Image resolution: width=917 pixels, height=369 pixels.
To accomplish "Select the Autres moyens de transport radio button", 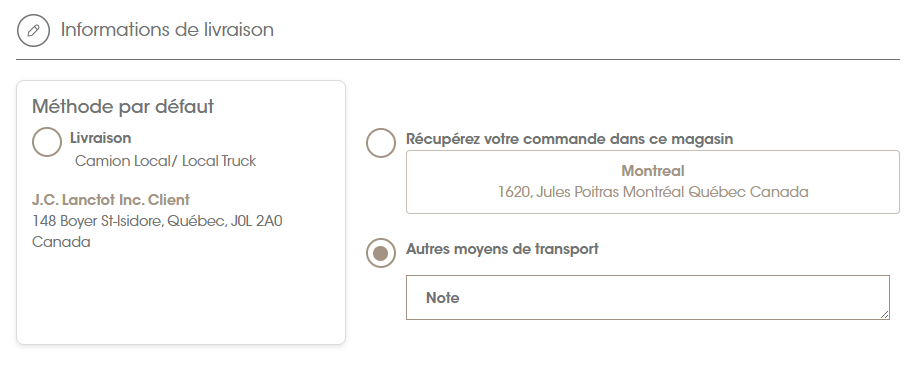I will 381,253.
